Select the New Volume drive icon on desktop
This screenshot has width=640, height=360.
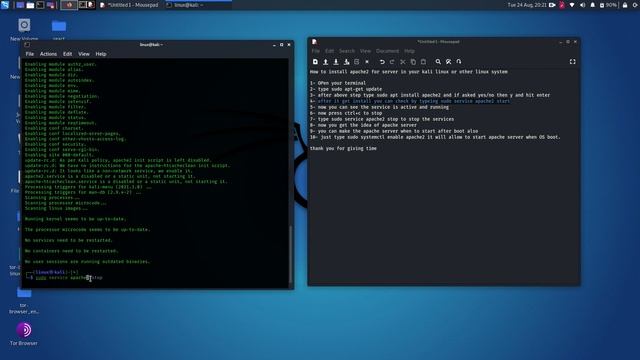click(24, 29)
